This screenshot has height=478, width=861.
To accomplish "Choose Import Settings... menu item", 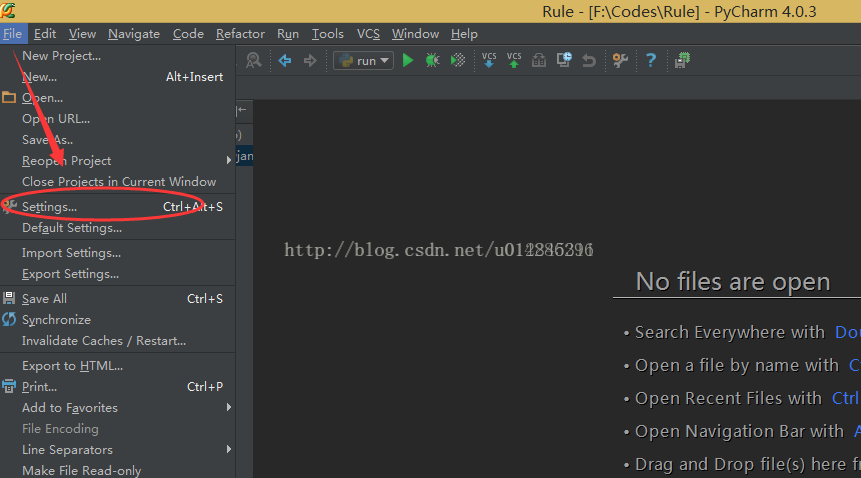I will 118,253.
